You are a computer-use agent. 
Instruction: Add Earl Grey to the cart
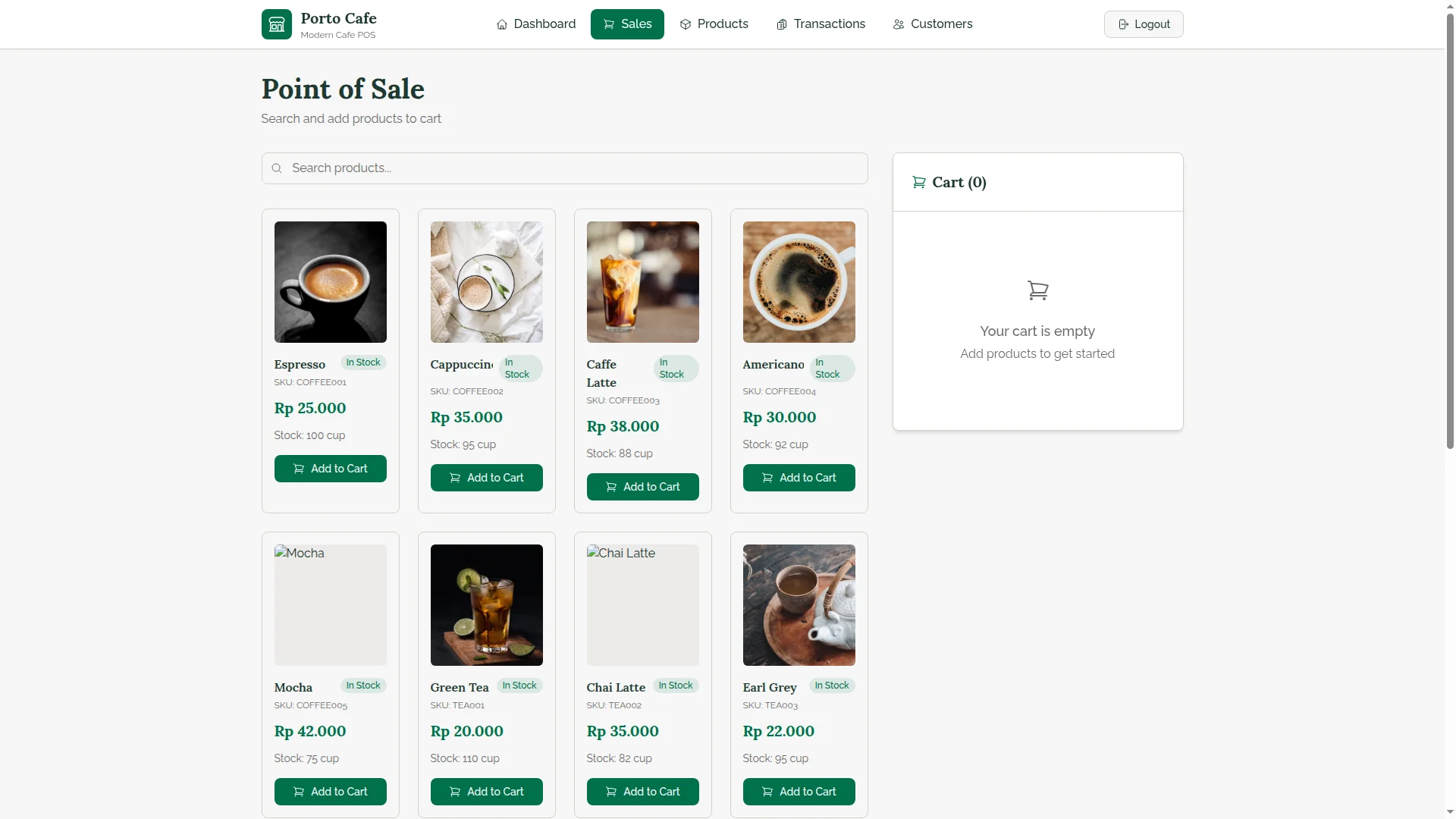click(x=799, y=792)
